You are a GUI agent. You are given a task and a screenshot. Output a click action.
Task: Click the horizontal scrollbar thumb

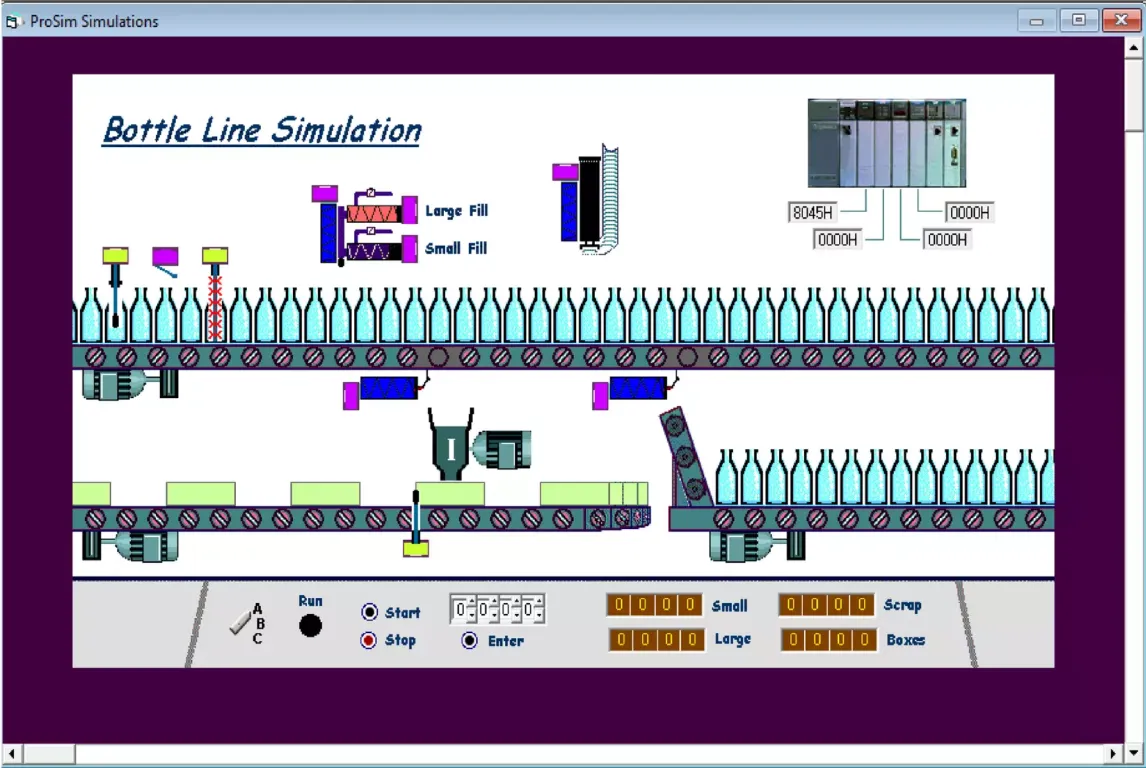pos(48,753)
